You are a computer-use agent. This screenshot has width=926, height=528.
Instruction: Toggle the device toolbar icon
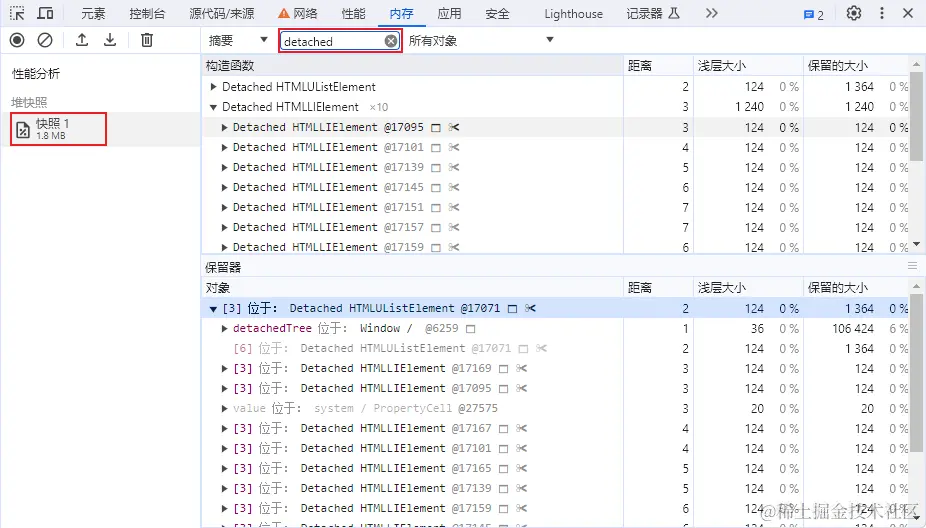tap(45, 13)
